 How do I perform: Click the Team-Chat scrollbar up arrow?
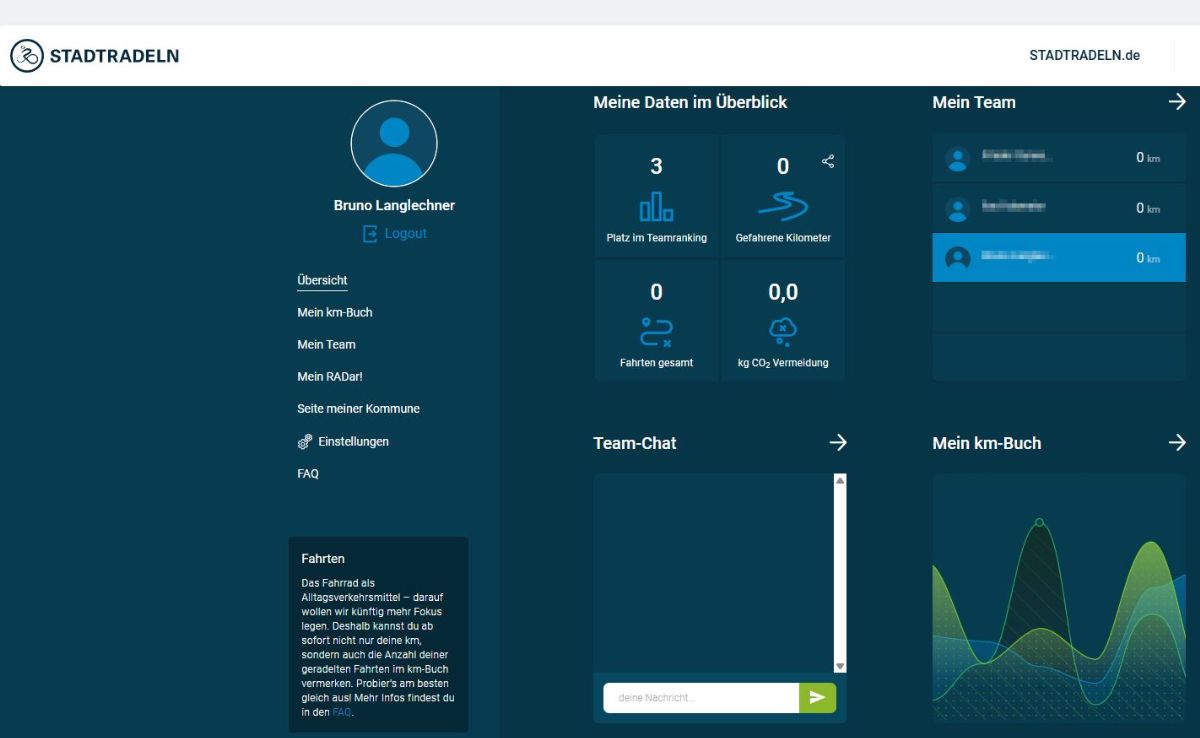click(840, 481)
